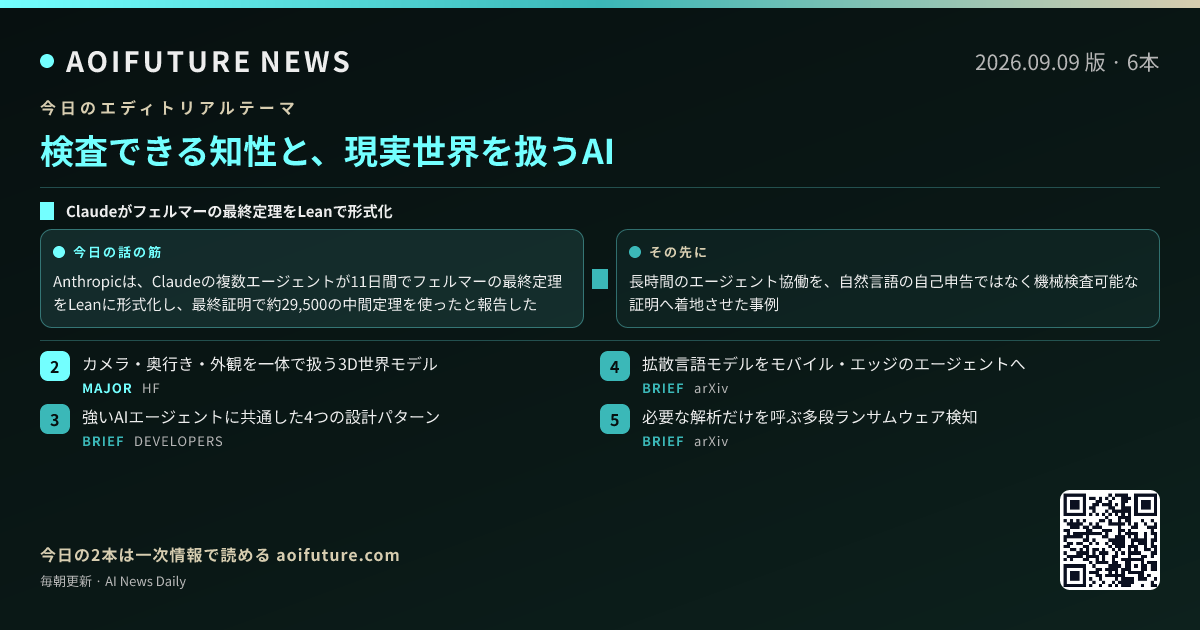
Task: Click the 2026.09.09 版 edition date
Action: (1040, 62)
